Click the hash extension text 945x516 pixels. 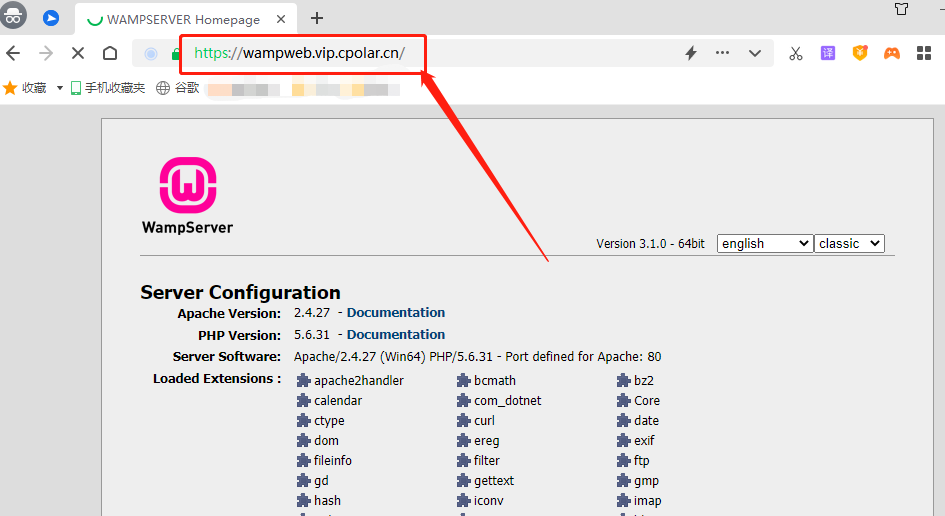click(327, 501)
